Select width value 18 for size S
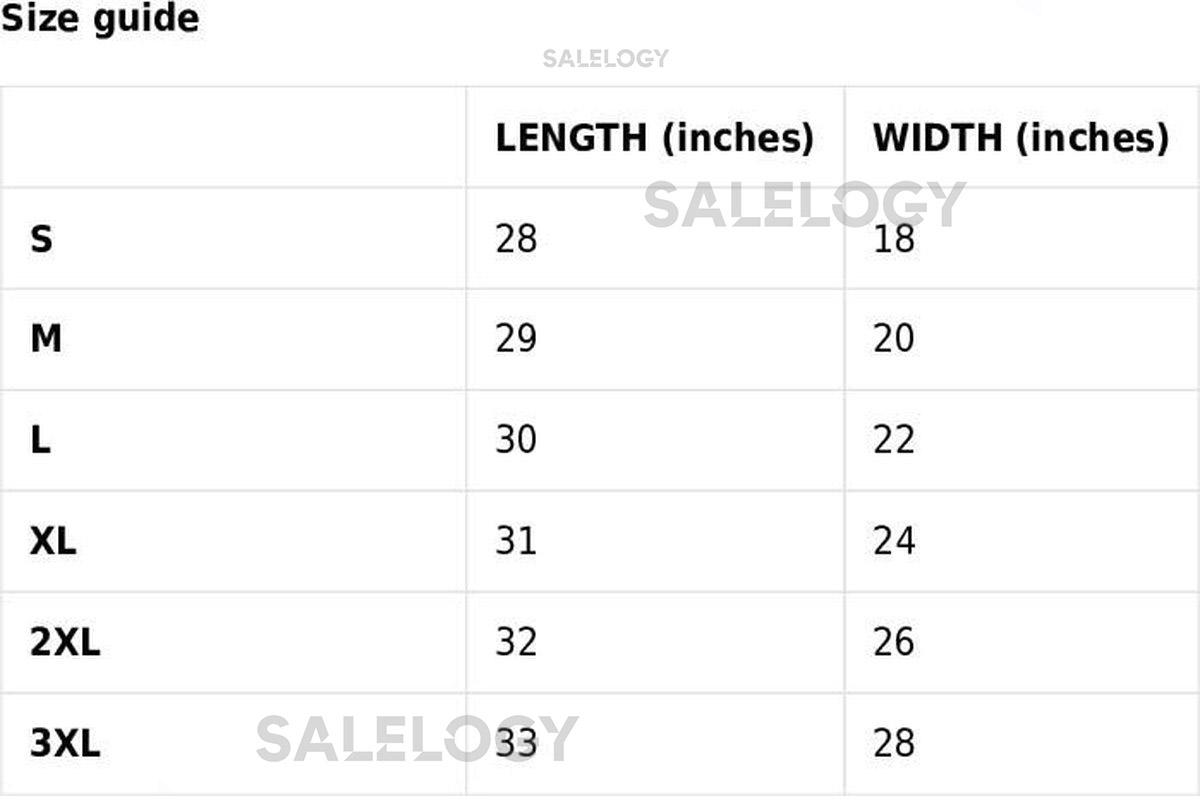Image resolution: width=1200 pixels, height=796 pixels. coord(894,239)
